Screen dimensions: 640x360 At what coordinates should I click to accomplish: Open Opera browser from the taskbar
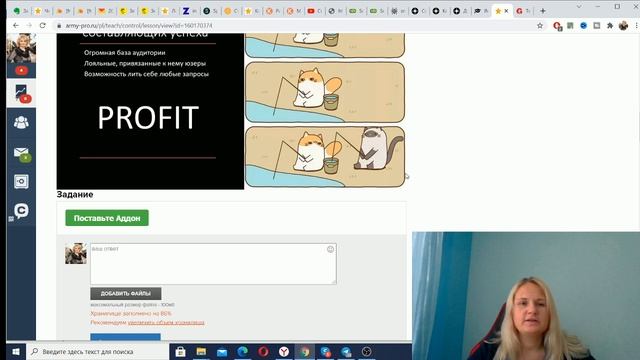(263, 351)
